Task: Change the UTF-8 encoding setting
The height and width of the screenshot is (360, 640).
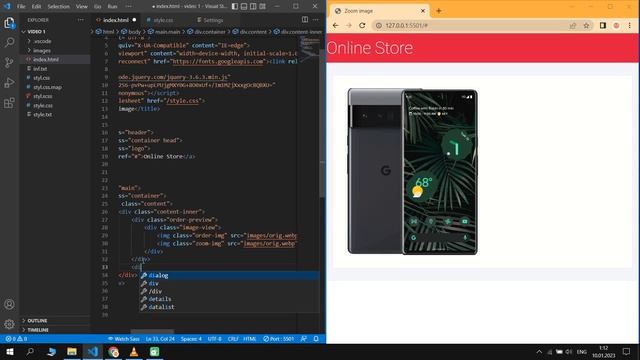Action: [x=215, y=339]
